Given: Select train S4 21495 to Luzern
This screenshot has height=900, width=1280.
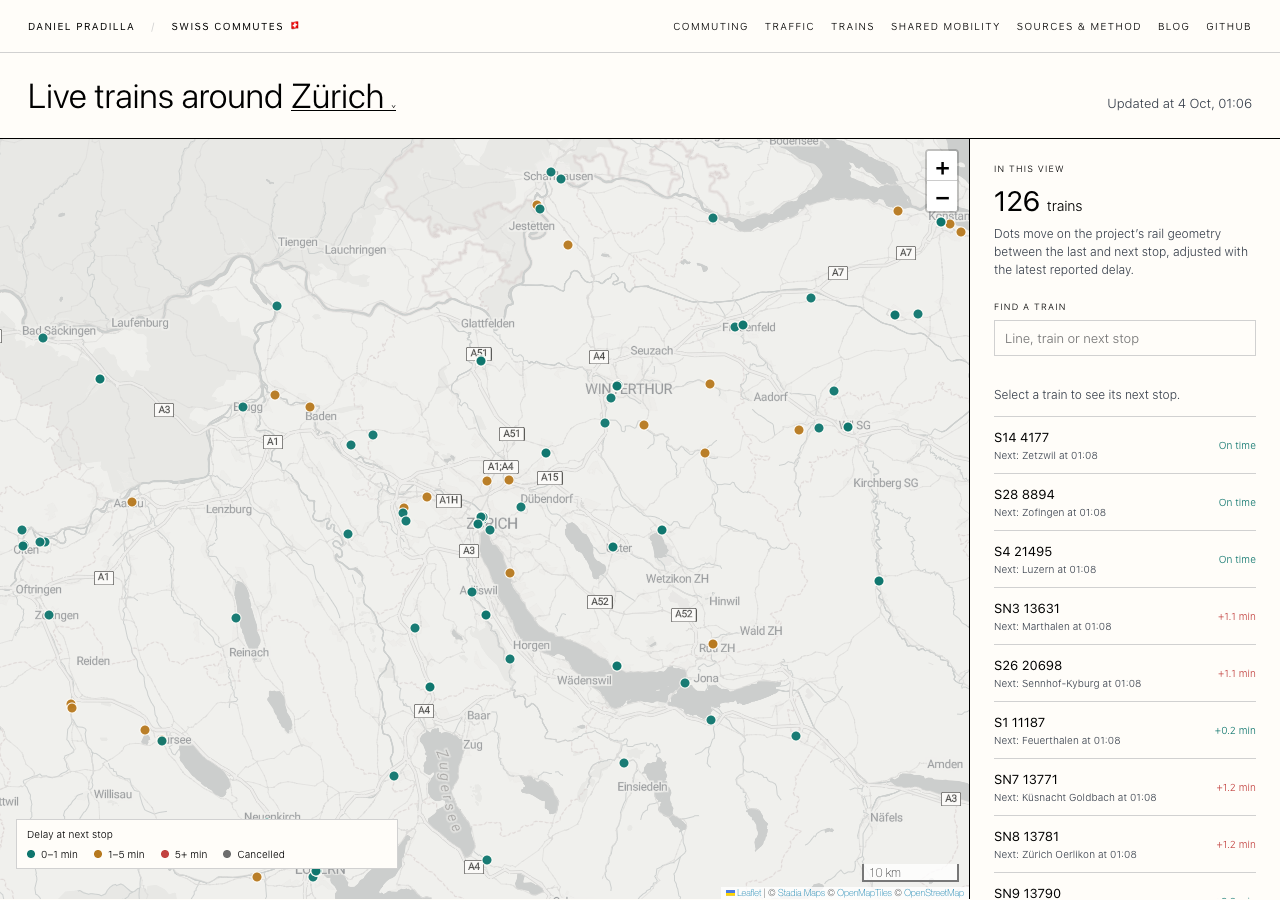Looking at the screenshot, I should [1125, 559].
